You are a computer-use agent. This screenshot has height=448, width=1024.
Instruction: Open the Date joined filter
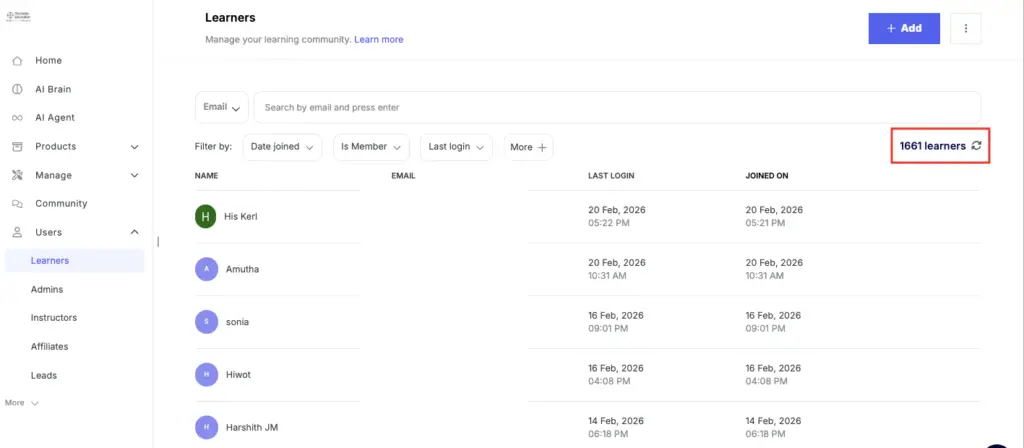282,147
